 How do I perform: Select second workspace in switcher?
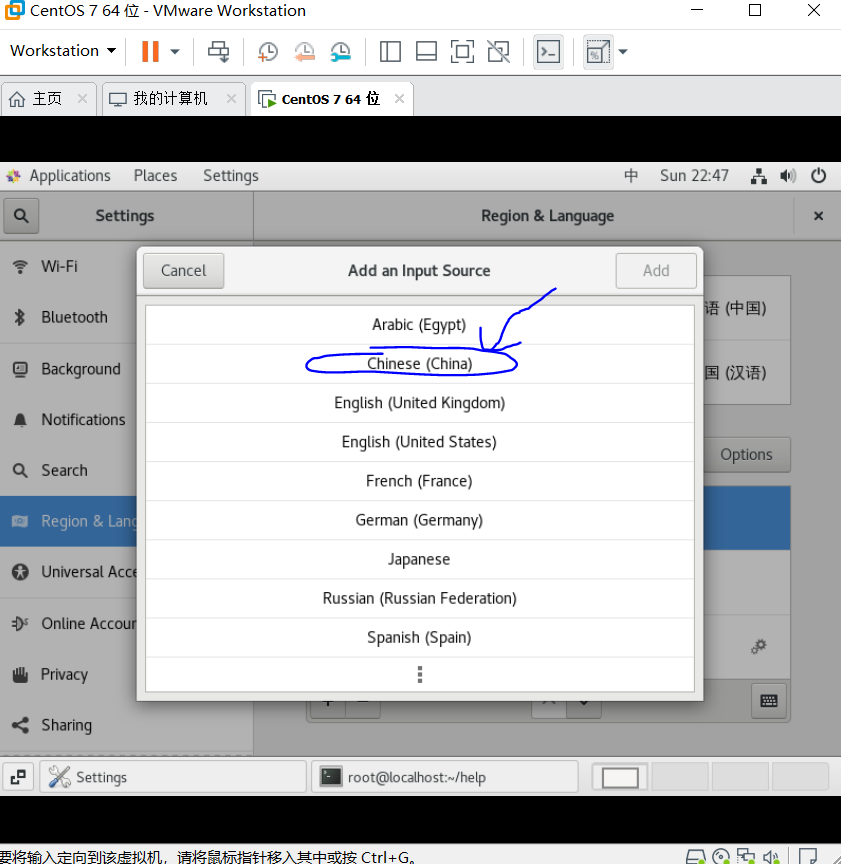(x=680, y=777)
